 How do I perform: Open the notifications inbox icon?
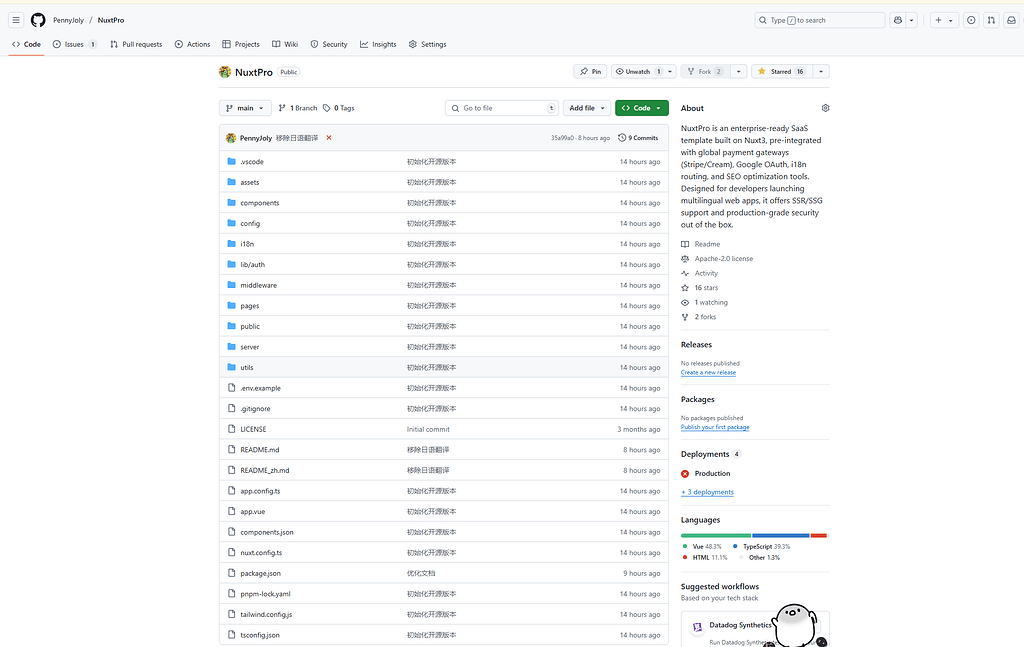pos(1012,20)
